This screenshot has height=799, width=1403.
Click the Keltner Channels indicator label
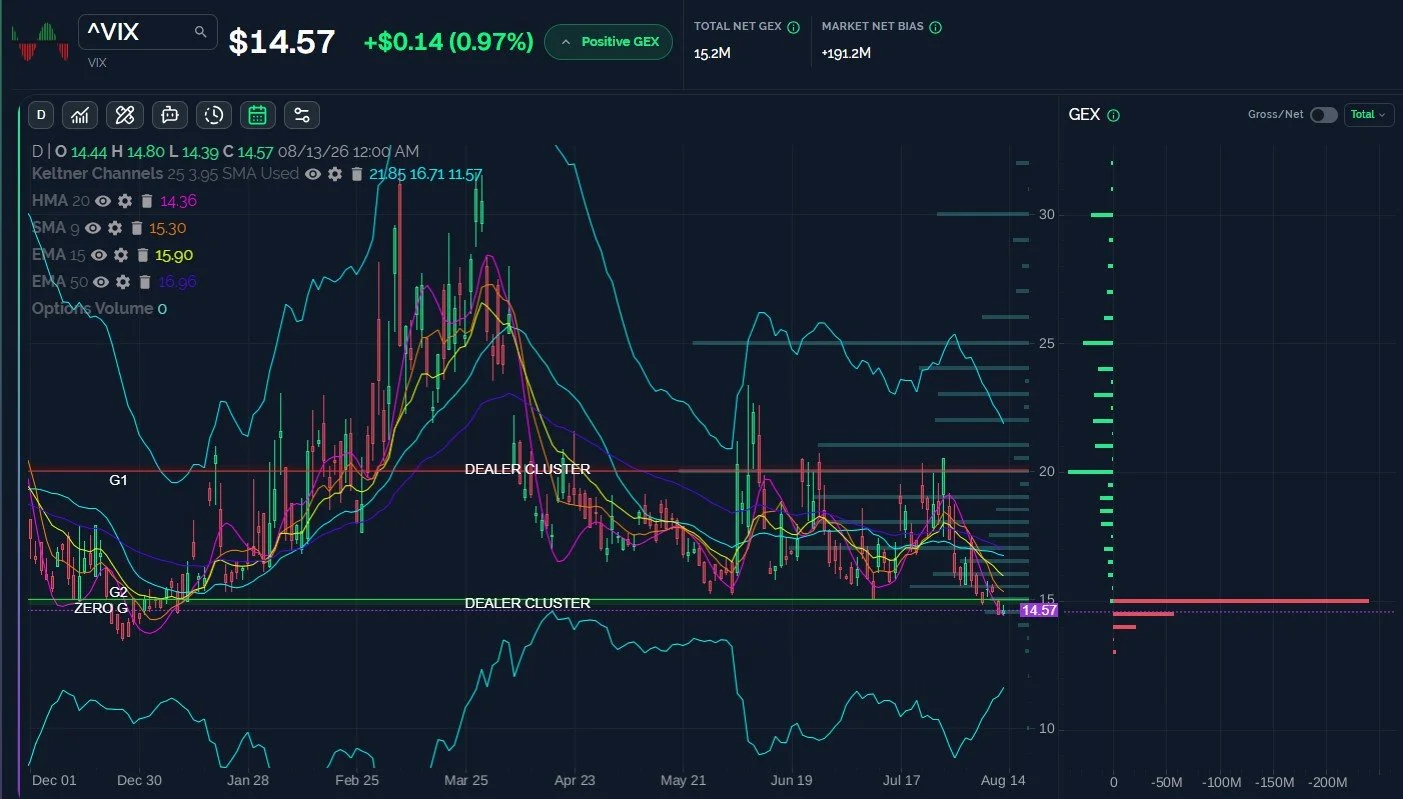(x=95, y=174)
